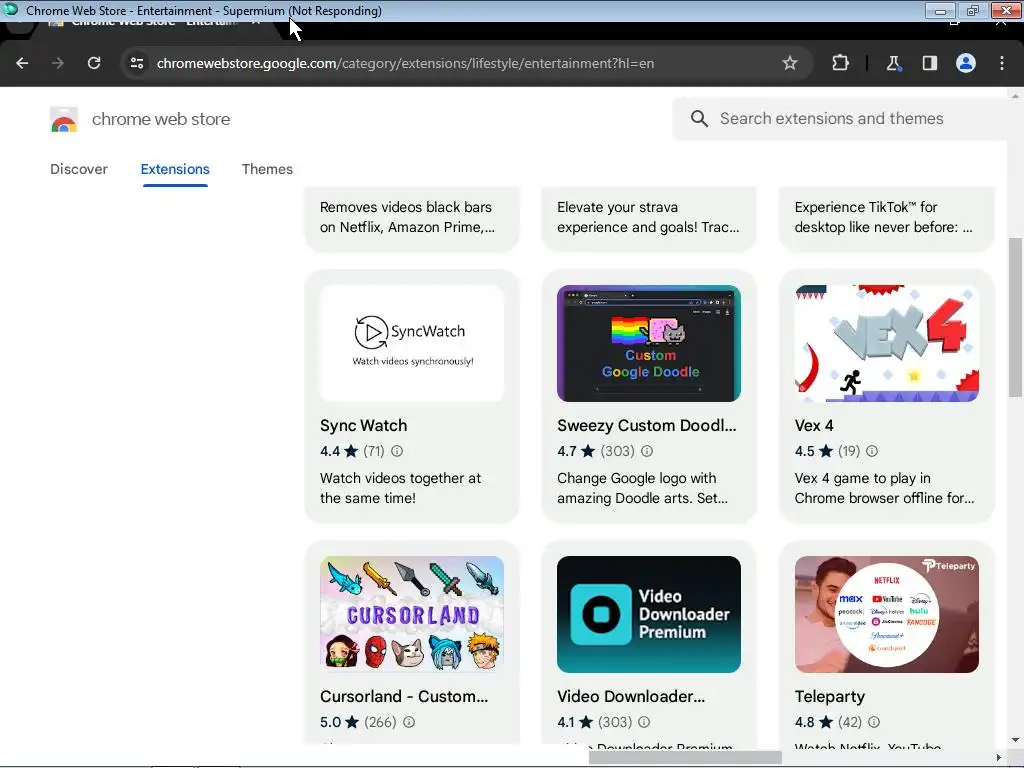Click the search magnifier icon
The width and height of the screenshot is (1024, 768).
(x=699, y=118)
